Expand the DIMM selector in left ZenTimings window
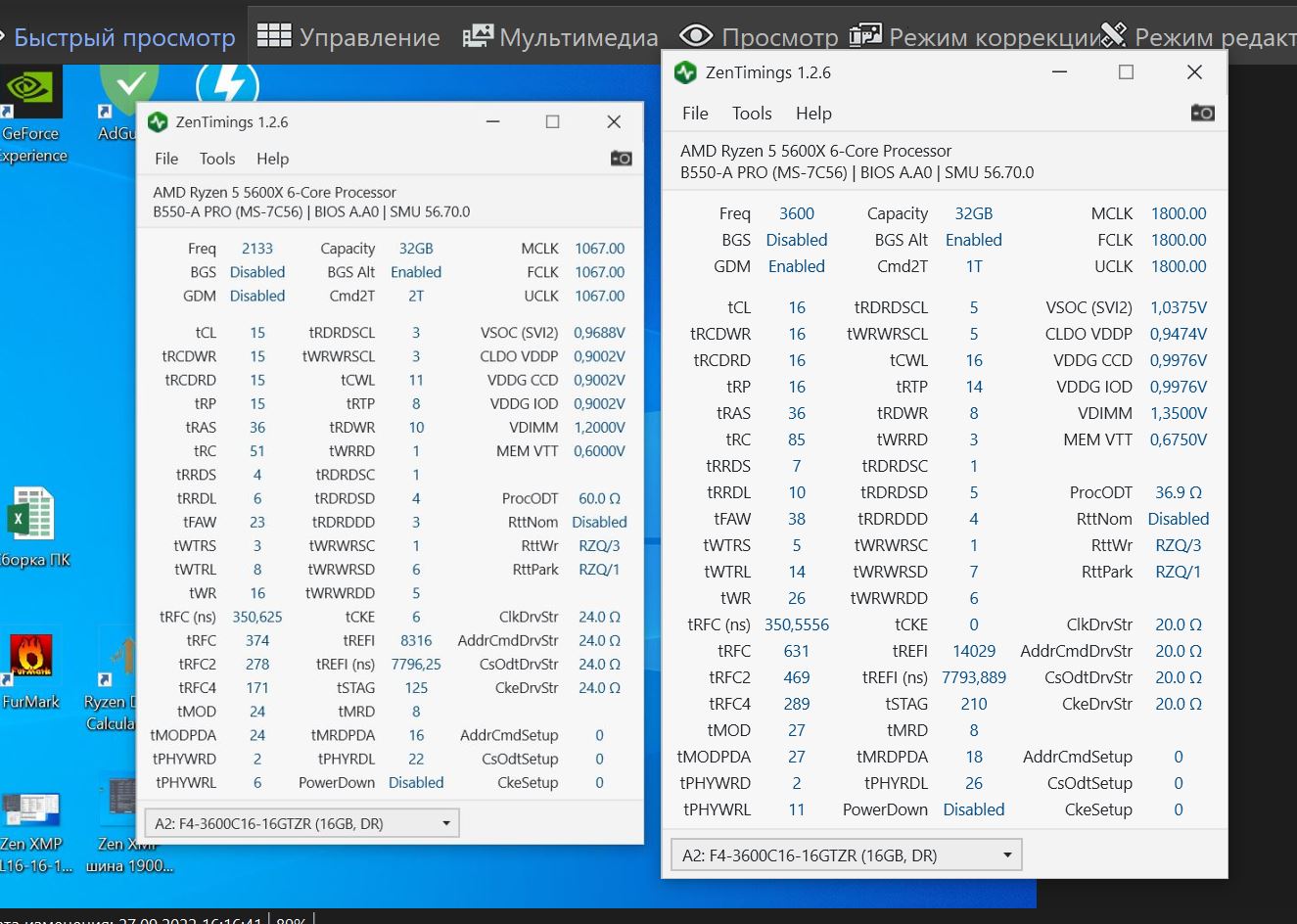Viewport: 1297px width, 924px height. point(301,823)
